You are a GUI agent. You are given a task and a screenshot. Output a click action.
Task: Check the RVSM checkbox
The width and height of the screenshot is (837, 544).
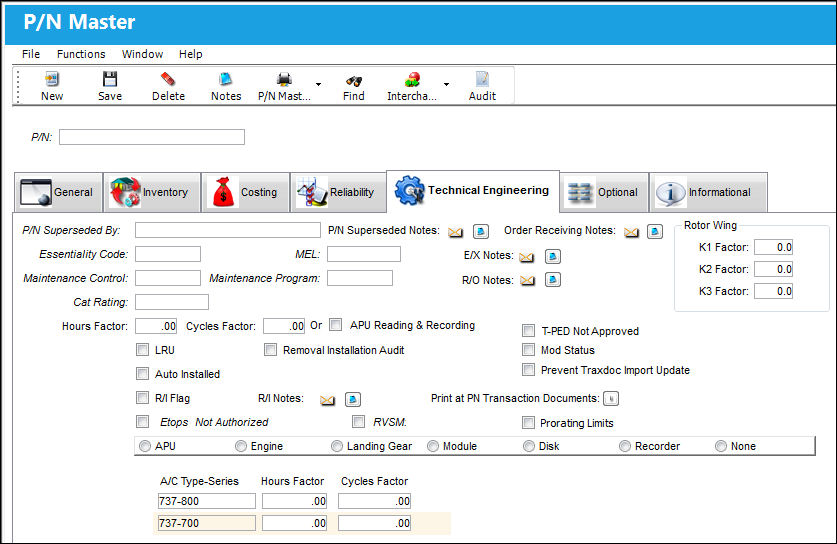[358, 422]
